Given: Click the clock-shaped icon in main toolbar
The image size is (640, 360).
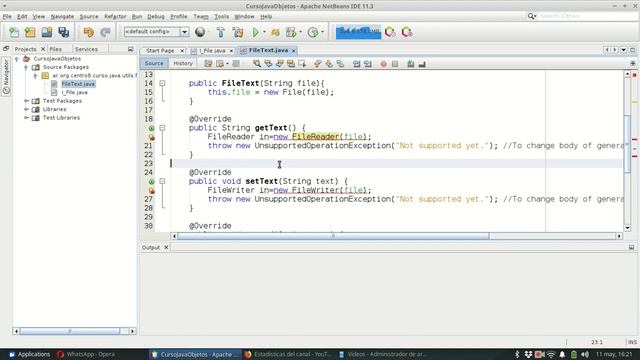Looking at the screenshot, I should pyautogui.click(x=313, y=32).
